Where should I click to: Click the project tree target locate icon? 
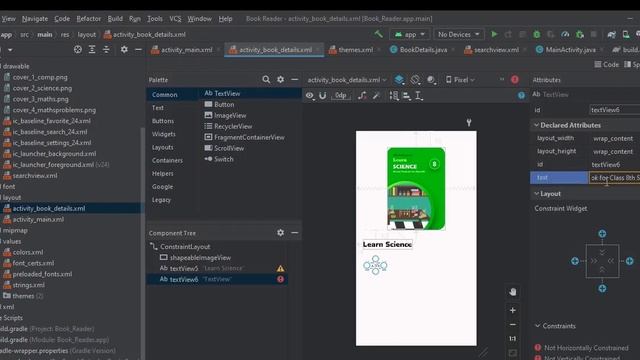(78, 49)
